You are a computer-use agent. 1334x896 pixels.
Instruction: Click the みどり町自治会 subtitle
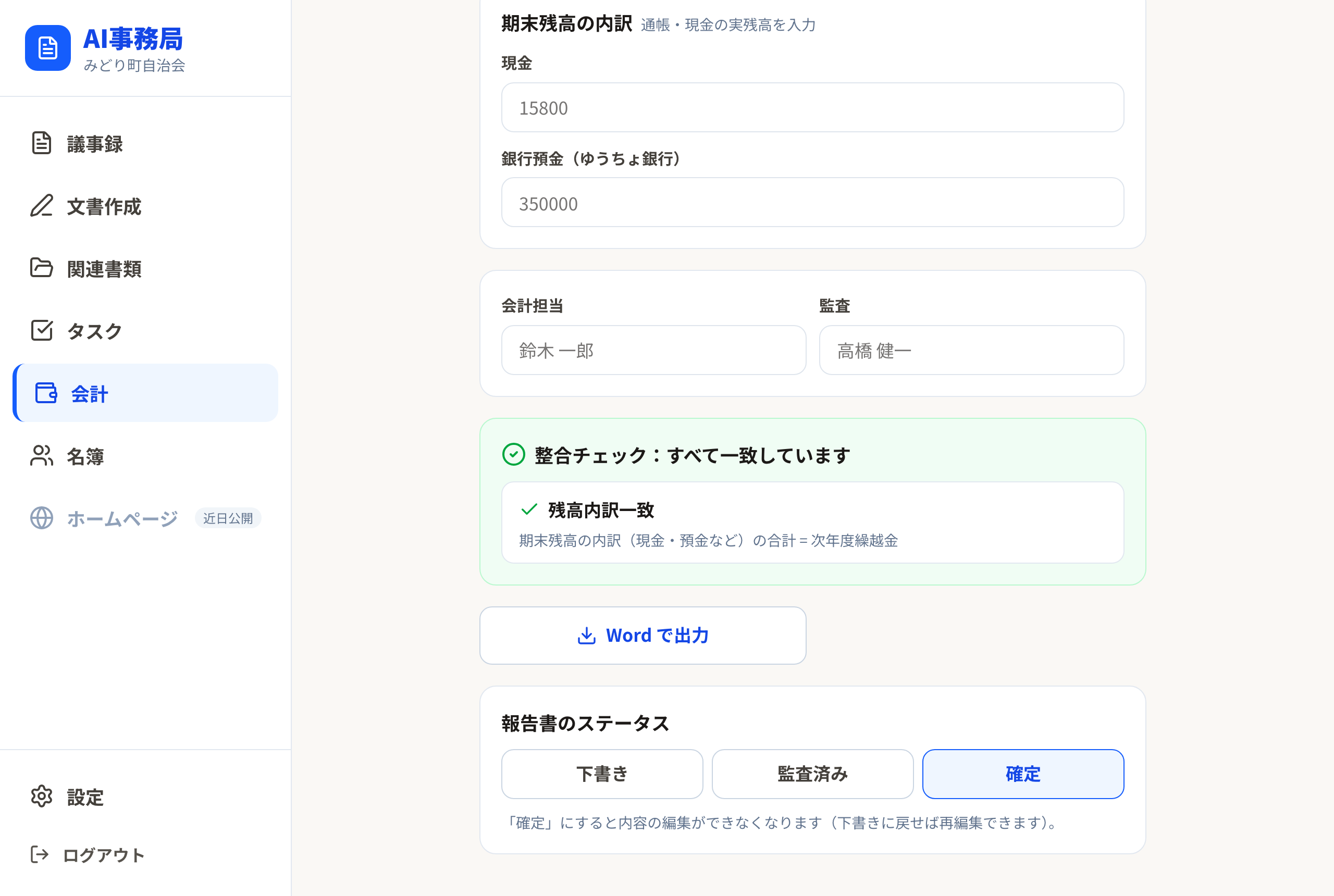pos(134,65)
